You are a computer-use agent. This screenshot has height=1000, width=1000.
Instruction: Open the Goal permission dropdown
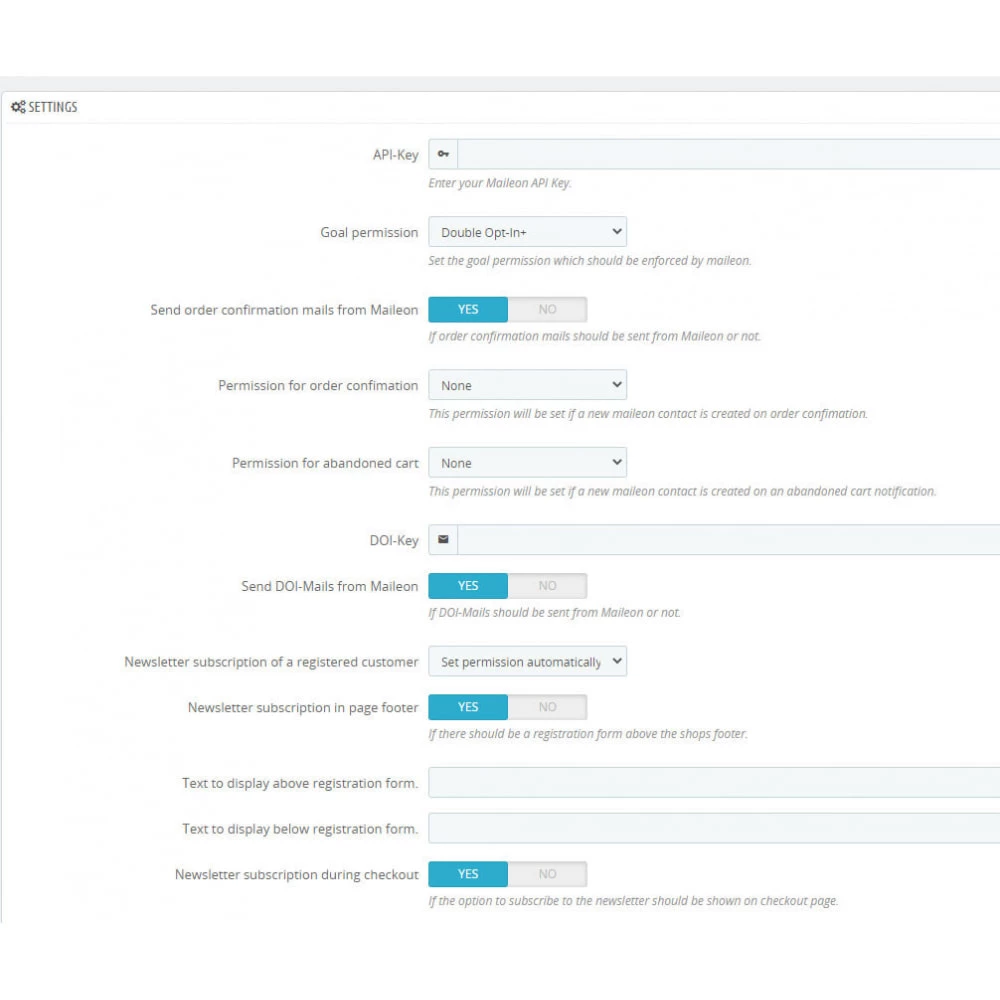[527, 232]
